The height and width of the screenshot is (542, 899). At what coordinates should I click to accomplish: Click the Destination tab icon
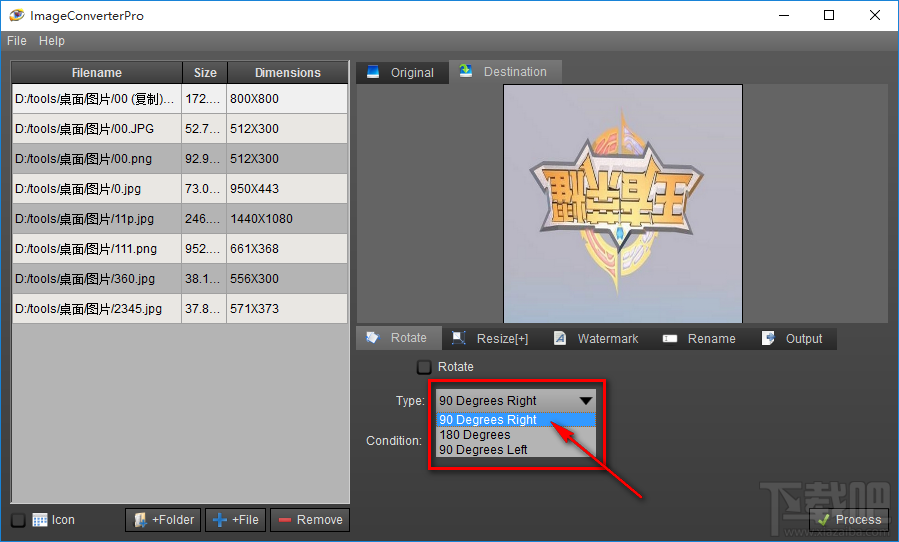[466, 71]
